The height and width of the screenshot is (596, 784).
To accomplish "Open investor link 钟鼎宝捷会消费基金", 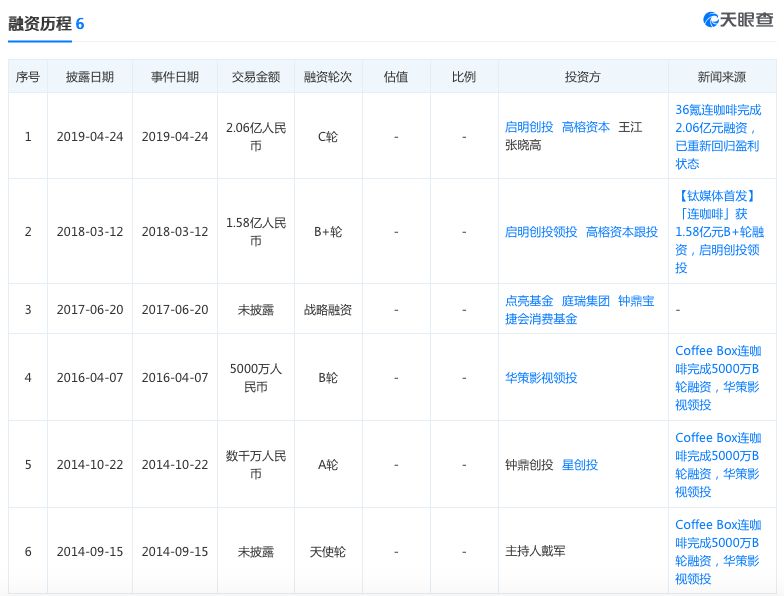I will click(580, 310).
